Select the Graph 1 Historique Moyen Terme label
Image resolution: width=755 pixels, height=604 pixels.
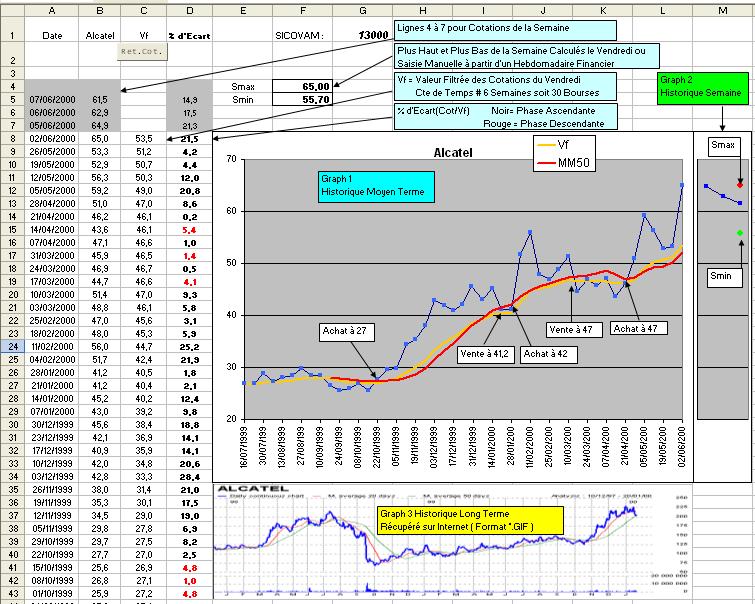click(376, 186)
